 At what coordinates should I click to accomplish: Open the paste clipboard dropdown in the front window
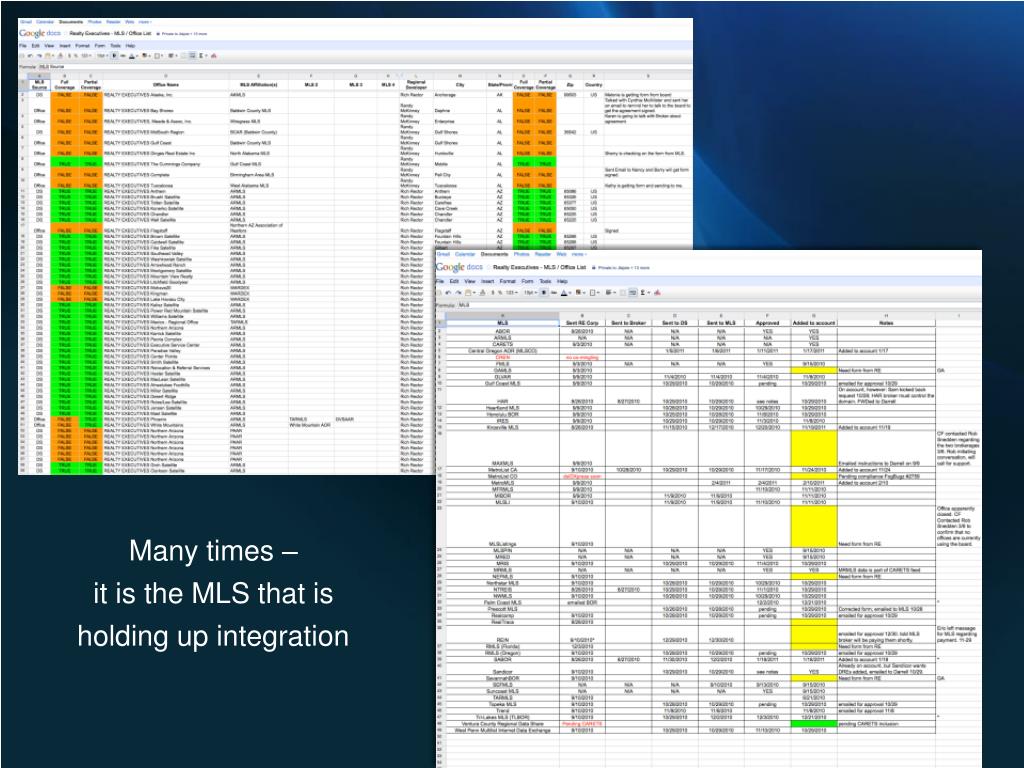(470, 293)
